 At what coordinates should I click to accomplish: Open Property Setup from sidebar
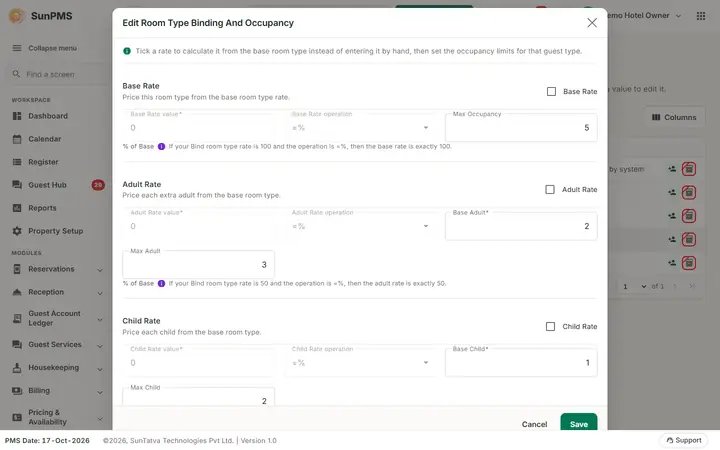tap(56, 231)
